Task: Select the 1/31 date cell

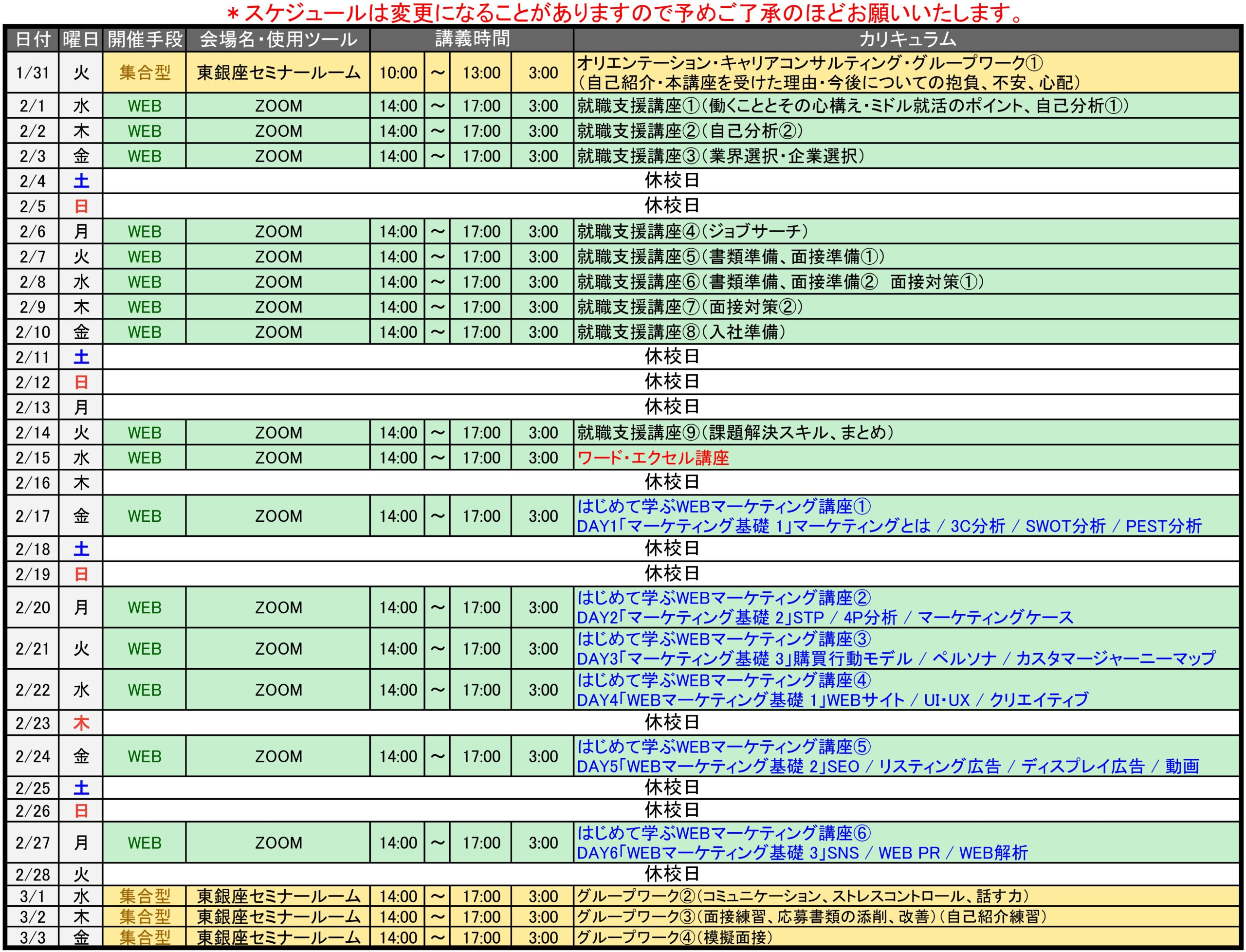Action: [x=33, y=73]
